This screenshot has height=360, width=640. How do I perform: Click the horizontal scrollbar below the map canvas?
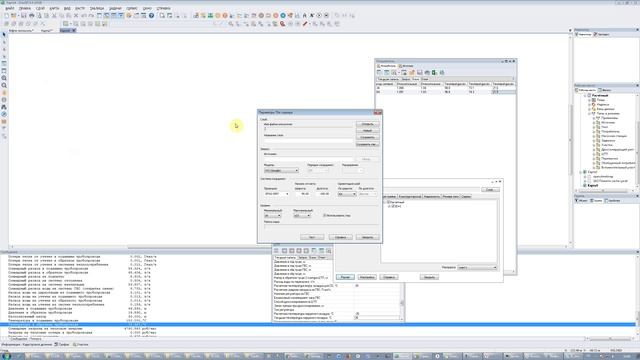(x=289, y=247)
